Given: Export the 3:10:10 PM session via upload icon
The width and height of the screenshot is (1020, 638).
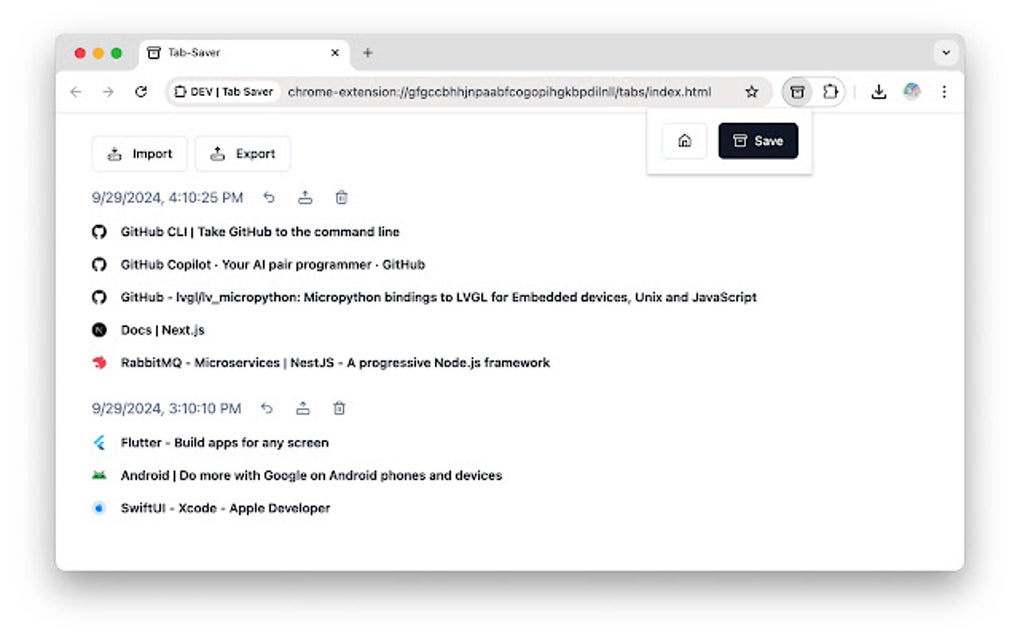Looking at the screenshot, I should (303, 408).
